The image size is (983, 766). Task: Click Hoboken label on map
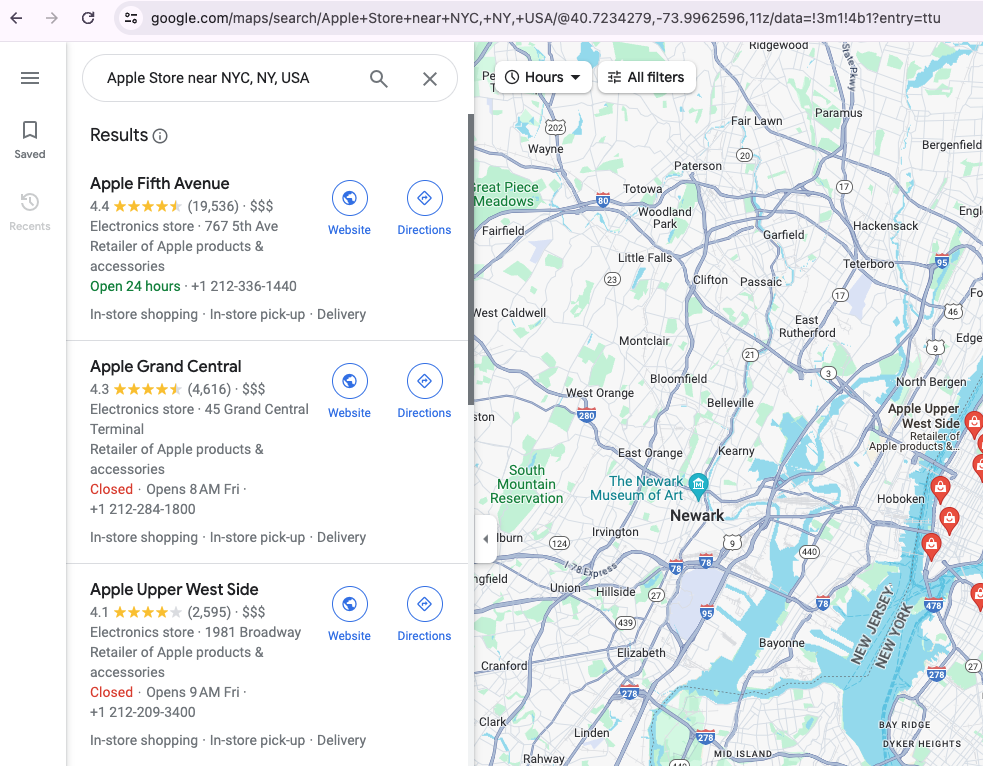tap(900, 499)
